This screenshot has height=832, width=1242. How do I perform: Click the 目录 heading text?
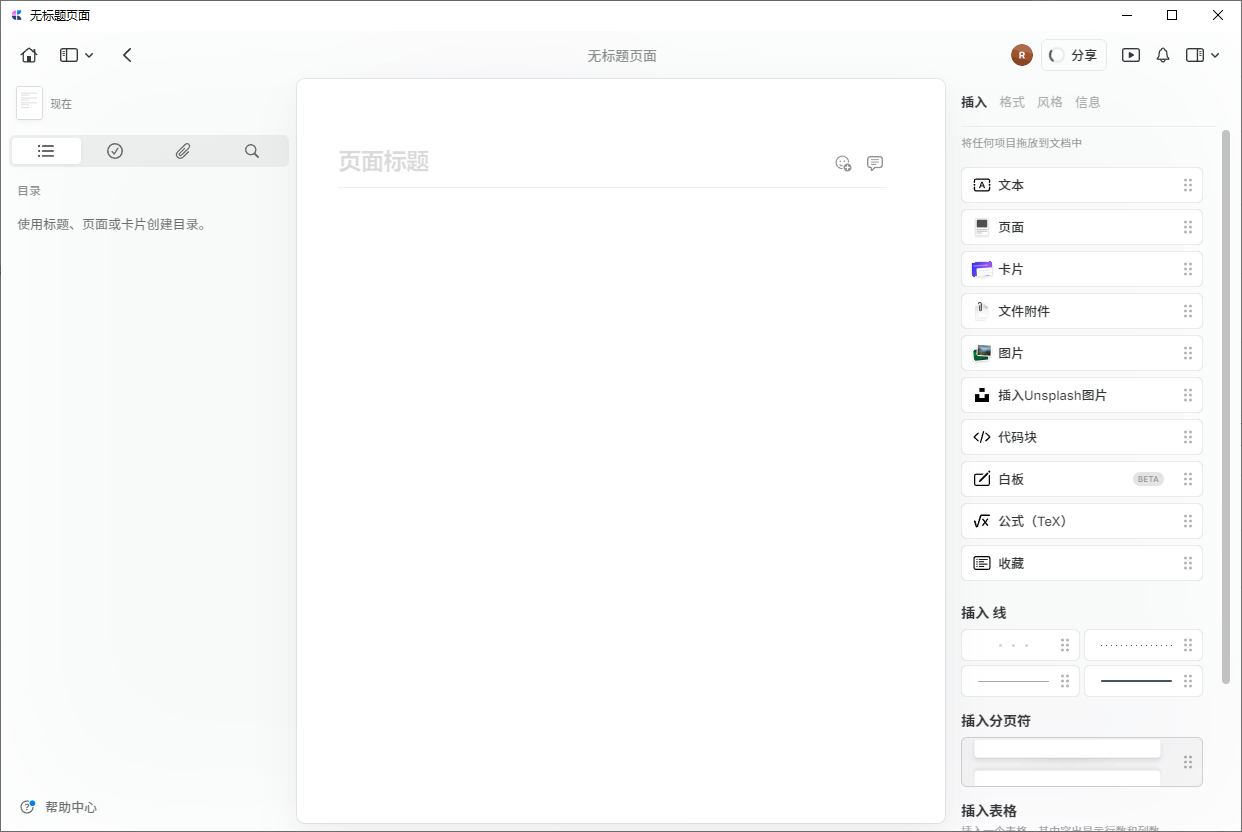[29, 190]
